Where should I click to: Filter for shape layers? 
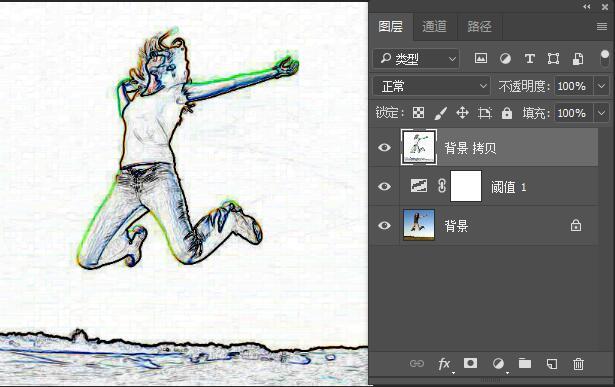[x=553, y=59]
